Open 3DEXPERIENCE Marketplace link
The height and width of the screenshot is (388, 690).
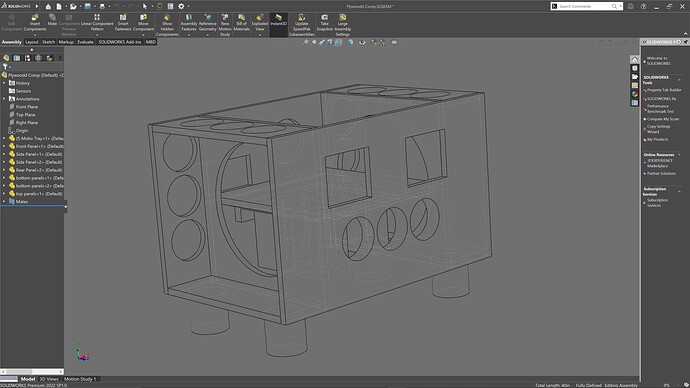pyautogui.click(x=660, y=163)
